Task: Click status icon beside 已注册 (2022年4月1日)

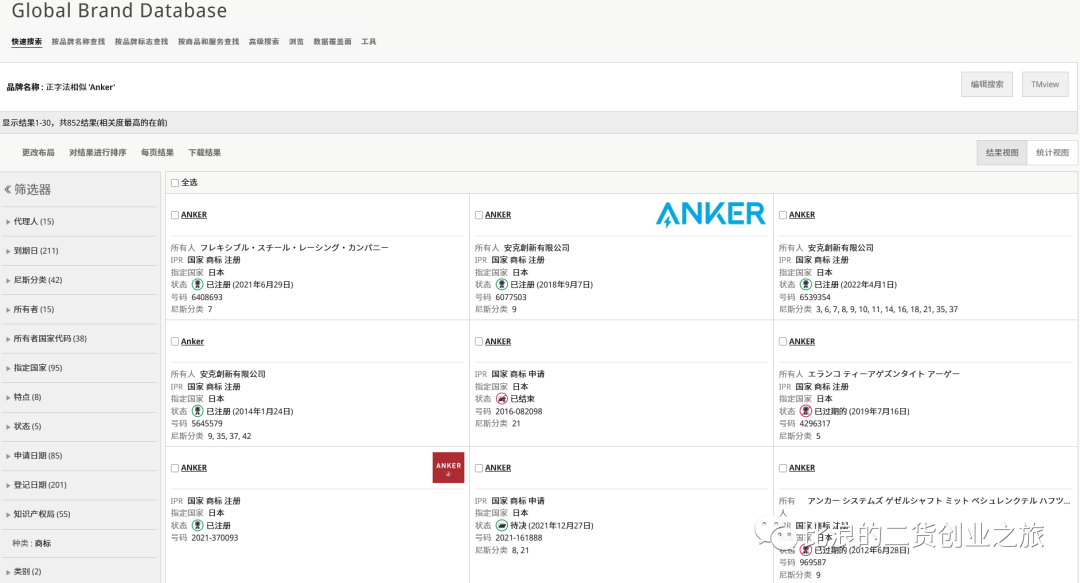Action: pos(805,285)
